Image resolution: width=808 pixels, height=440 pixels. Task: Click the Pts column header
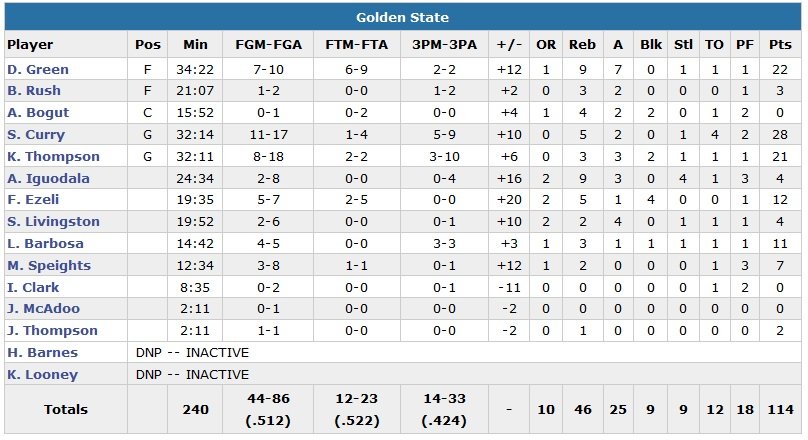780,45
